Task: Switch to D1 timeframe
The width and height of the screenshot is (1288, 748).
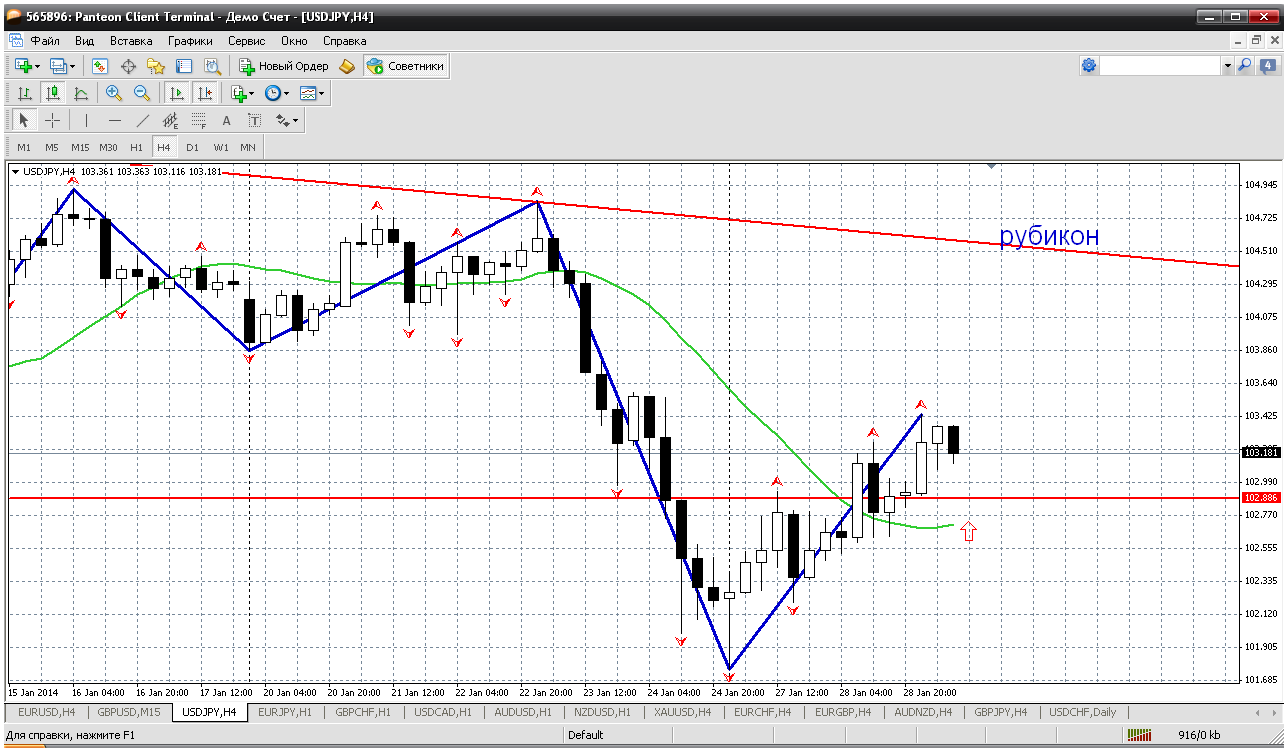Action: coord(192,147)
